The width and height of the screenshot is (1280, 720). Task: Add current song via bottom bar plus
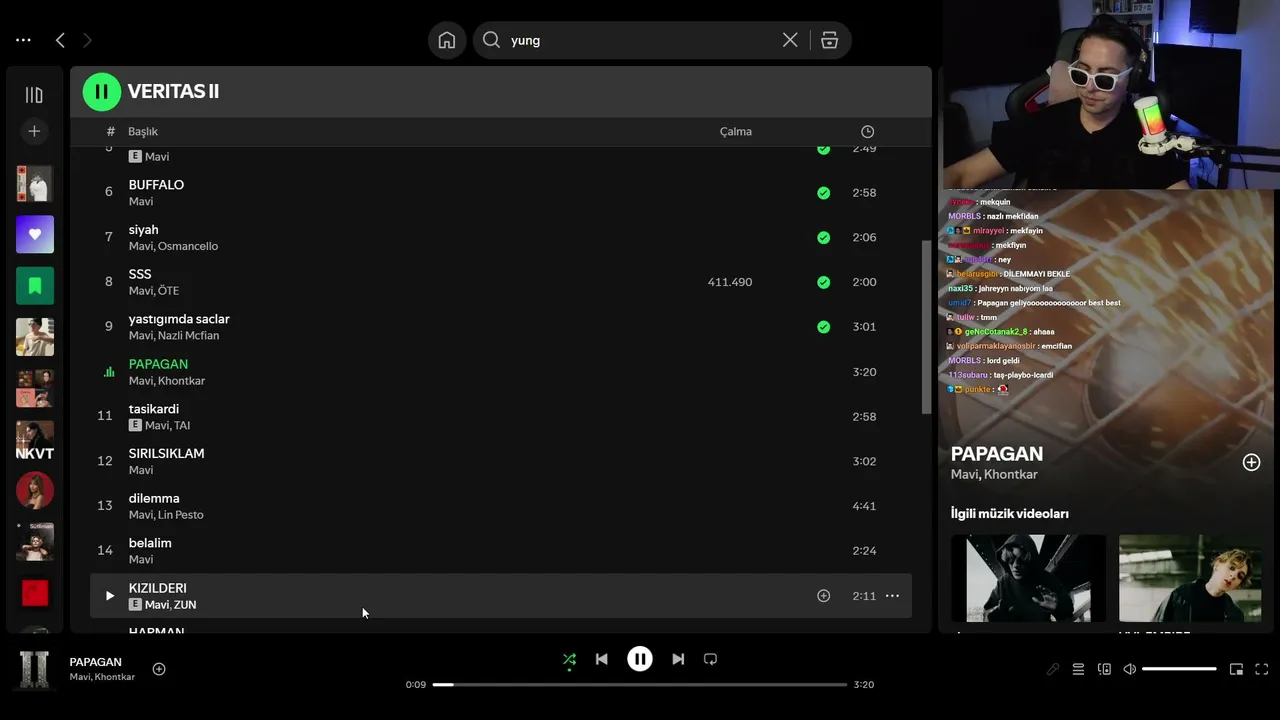pyautogui.click(x=159, y=669)
